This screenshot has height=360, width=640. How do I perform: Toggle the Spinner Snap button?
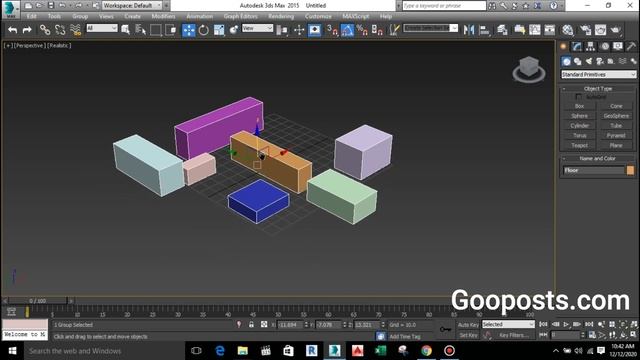click(x=377, y=30)
